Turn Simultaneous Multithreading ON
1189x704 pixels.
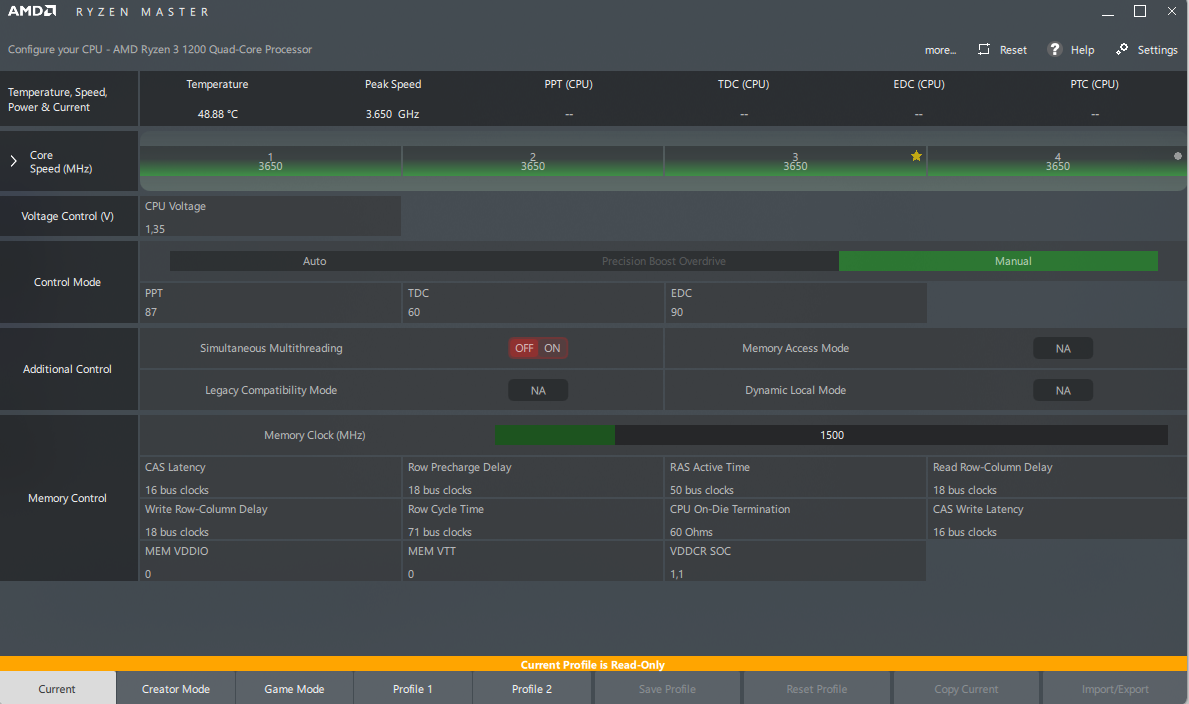pyautogui.click(x=552, y=348)
